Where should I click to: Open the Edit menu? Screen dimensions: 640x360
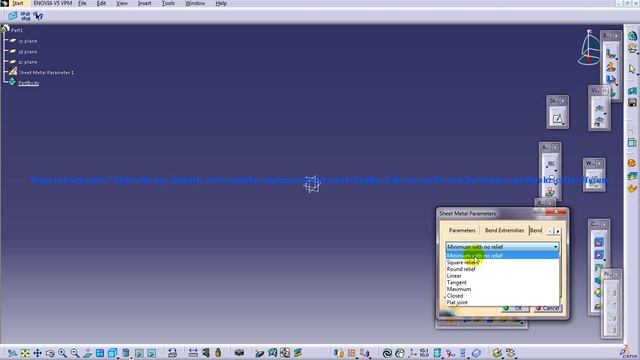tap(101, 3)
